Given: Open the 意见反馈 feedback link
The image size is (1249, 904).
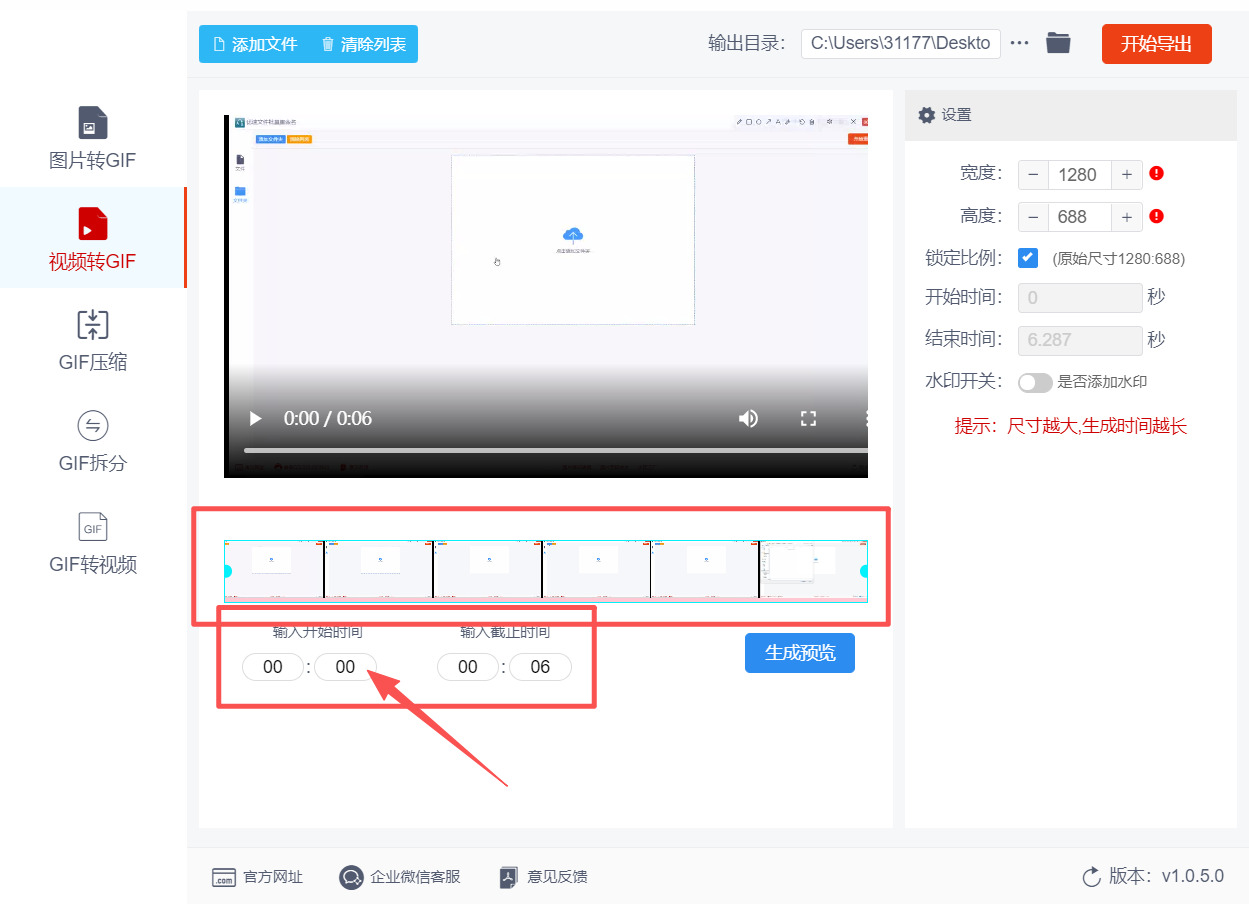Looking at the screenshot, I should tap(543, 877).
